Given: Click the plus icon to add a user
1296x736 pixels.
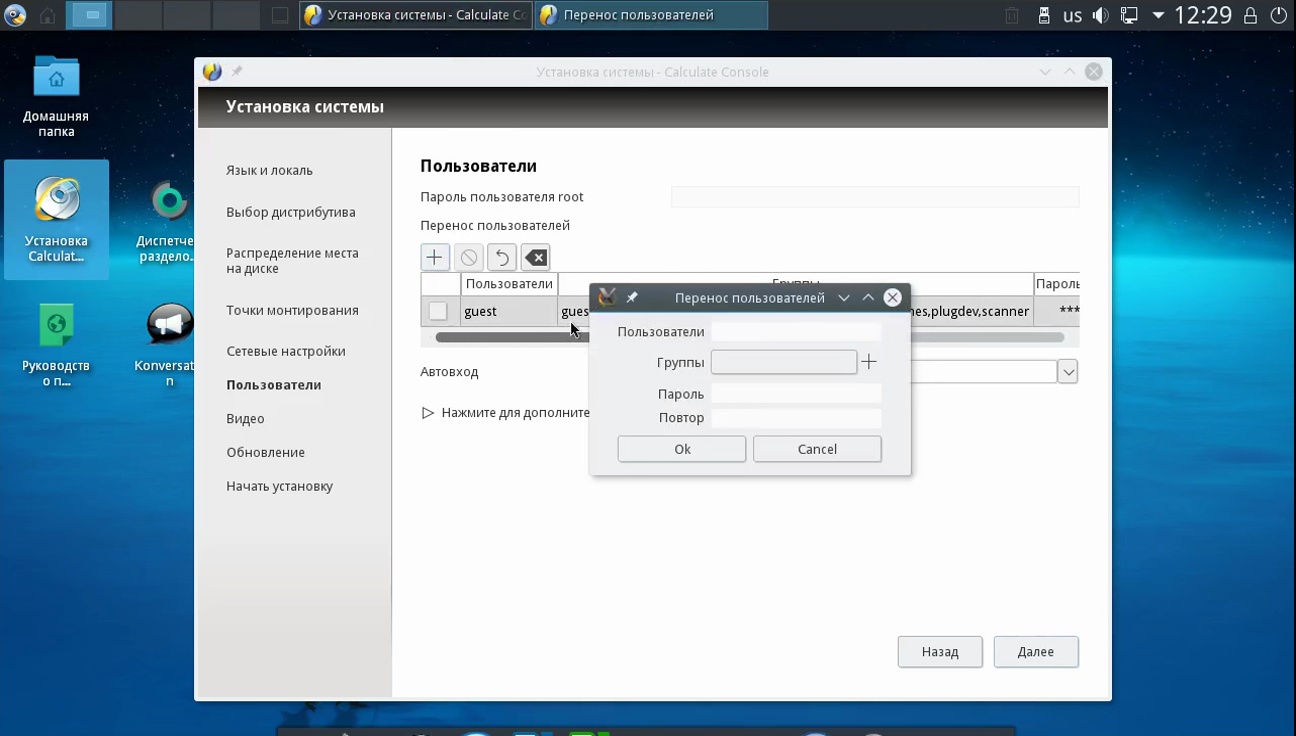Looking at the screenshot, I should (434, 257).
